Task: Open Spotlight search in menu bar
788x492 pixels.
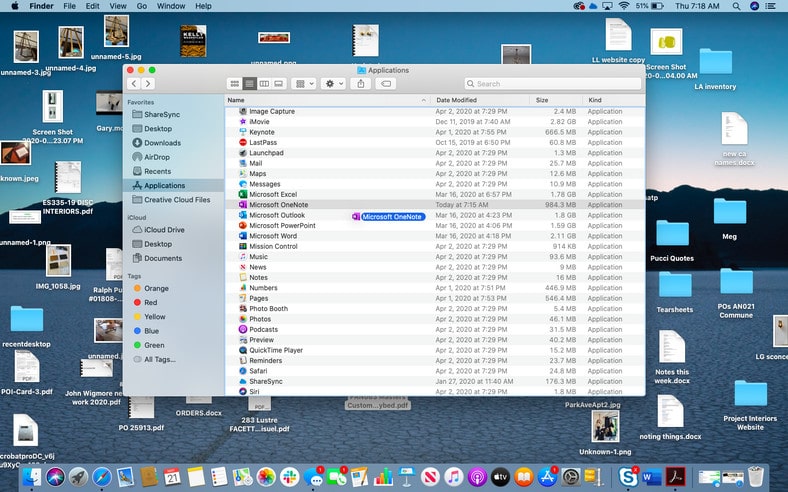Action: pyautogui.click(x=736, y=6)
